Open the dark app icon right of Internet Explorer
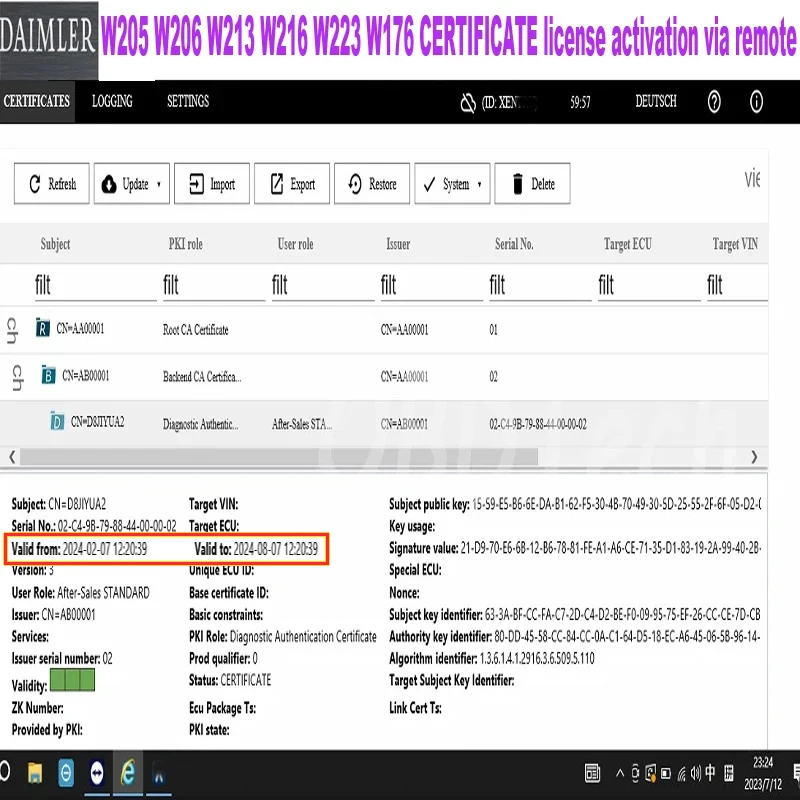This screenshot has height=800, width=800. (159, 775)
